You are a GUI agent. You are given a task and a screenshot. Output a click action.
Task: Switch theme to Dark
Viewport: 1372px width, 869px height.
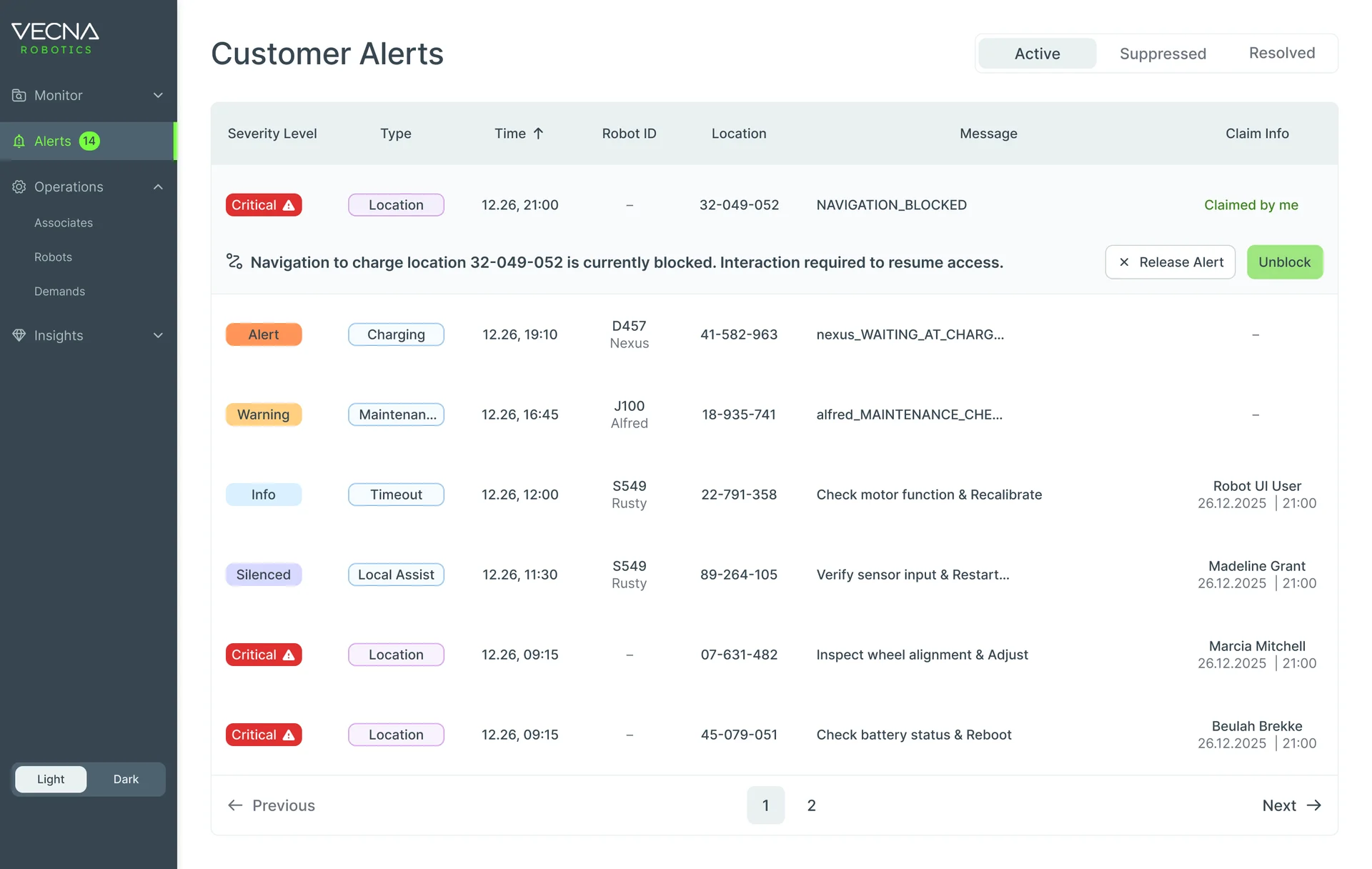tap(126, 779)
